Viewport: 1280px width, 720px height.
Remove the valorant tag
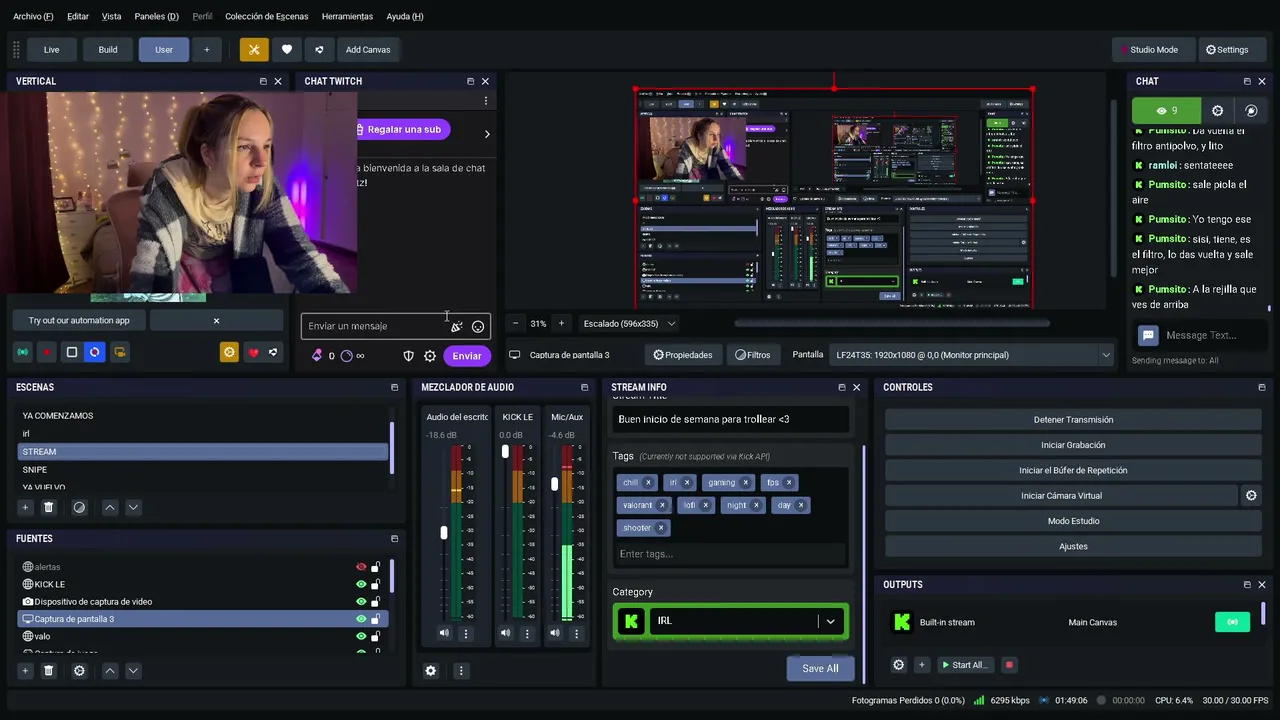tap(662, 505)
